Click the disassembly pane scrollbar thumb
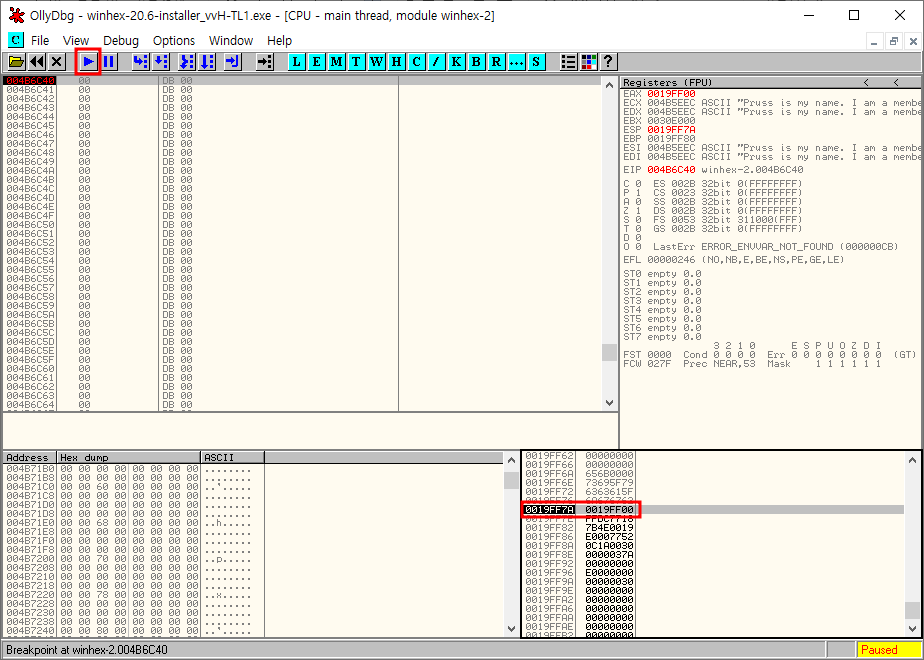 [x=609, y=352]
